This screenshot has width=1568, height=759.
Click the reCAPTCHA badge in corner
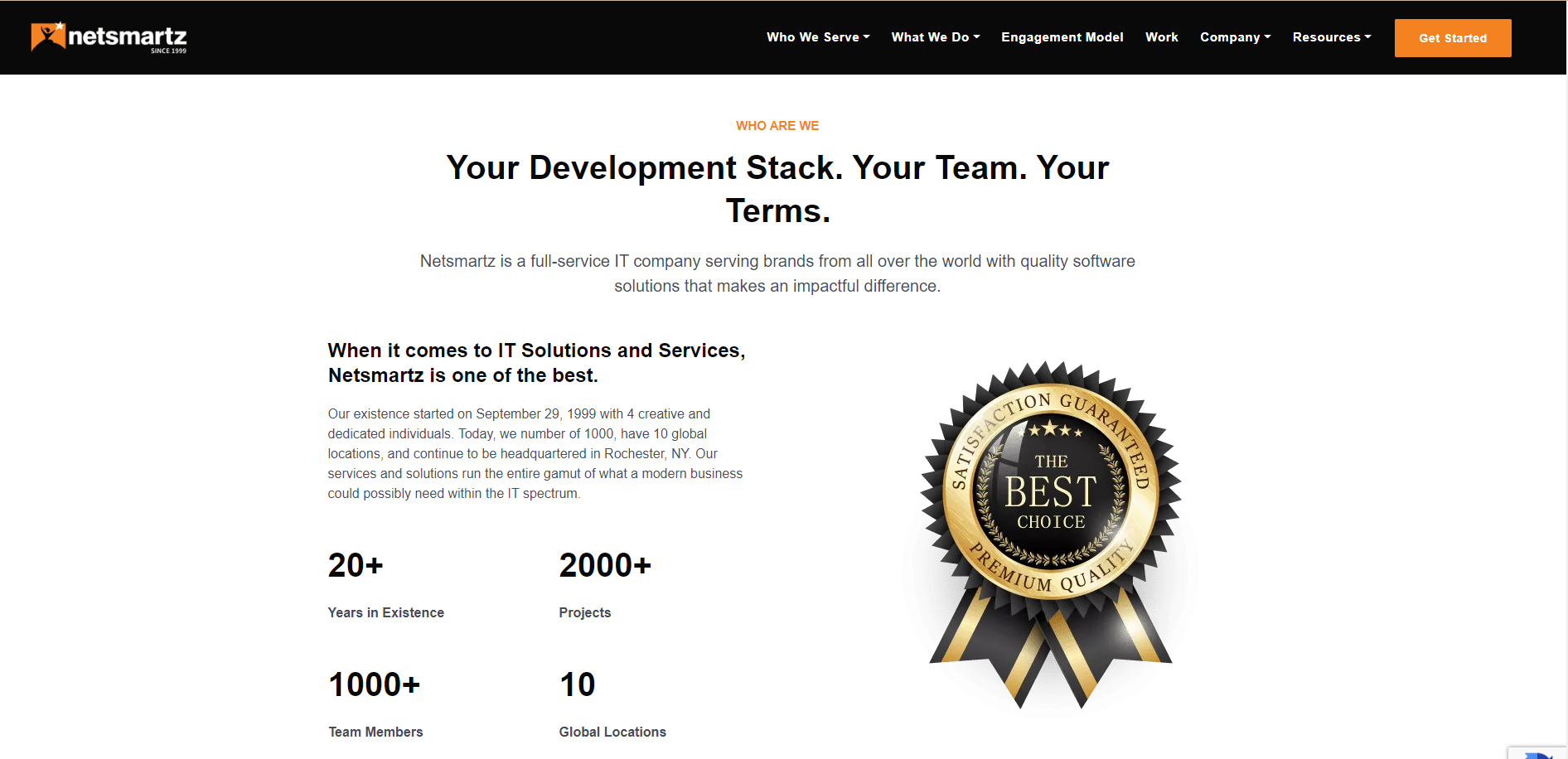pyautogui.click(x=1538, y=752)
